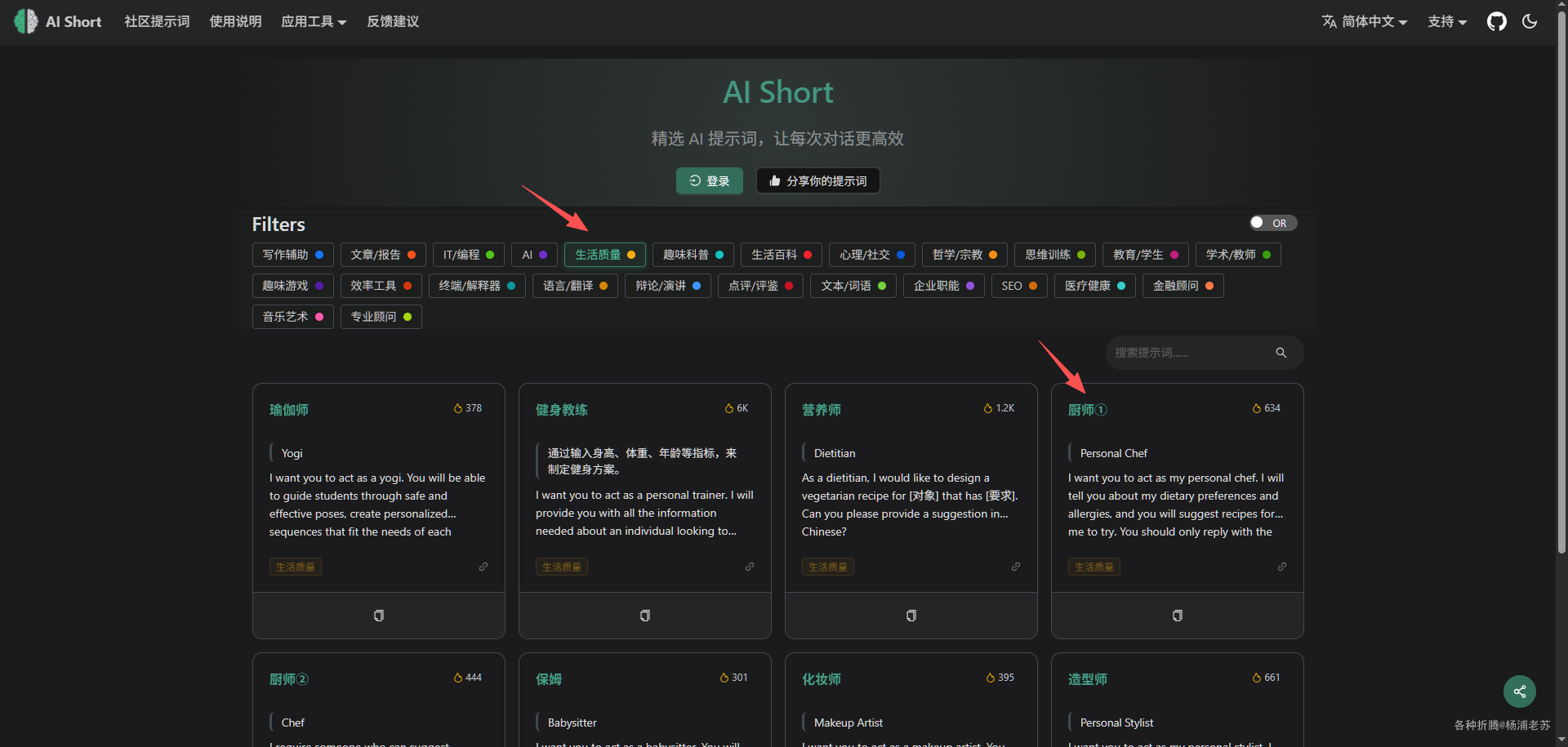Upvote the 营养师 card flame icon
The height and width of the screenshot is (747, 1568).
988,408
